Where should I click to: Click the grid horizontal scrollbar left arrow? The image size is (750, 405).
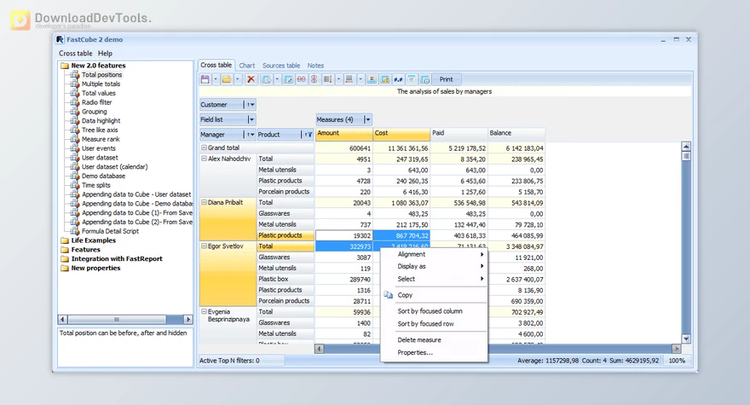pyautogui.click(x=320, y=349)
